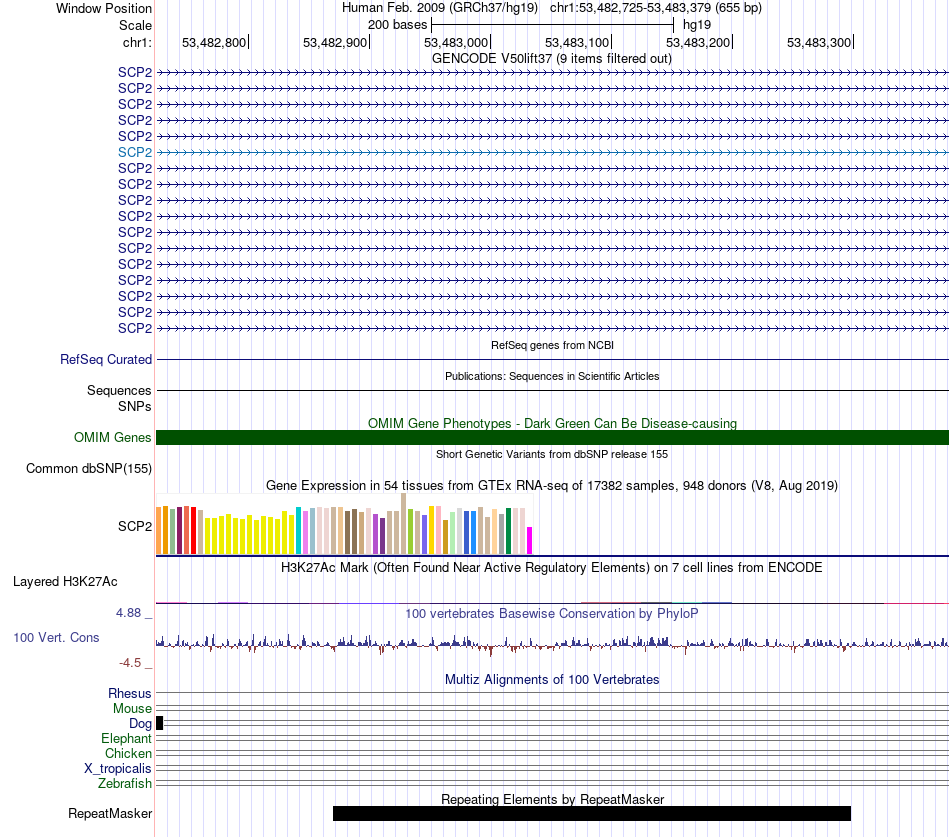This screenshot has height=837, width=950.
Task: Click the OMIM Genes track label
Action: pos(113,438)
